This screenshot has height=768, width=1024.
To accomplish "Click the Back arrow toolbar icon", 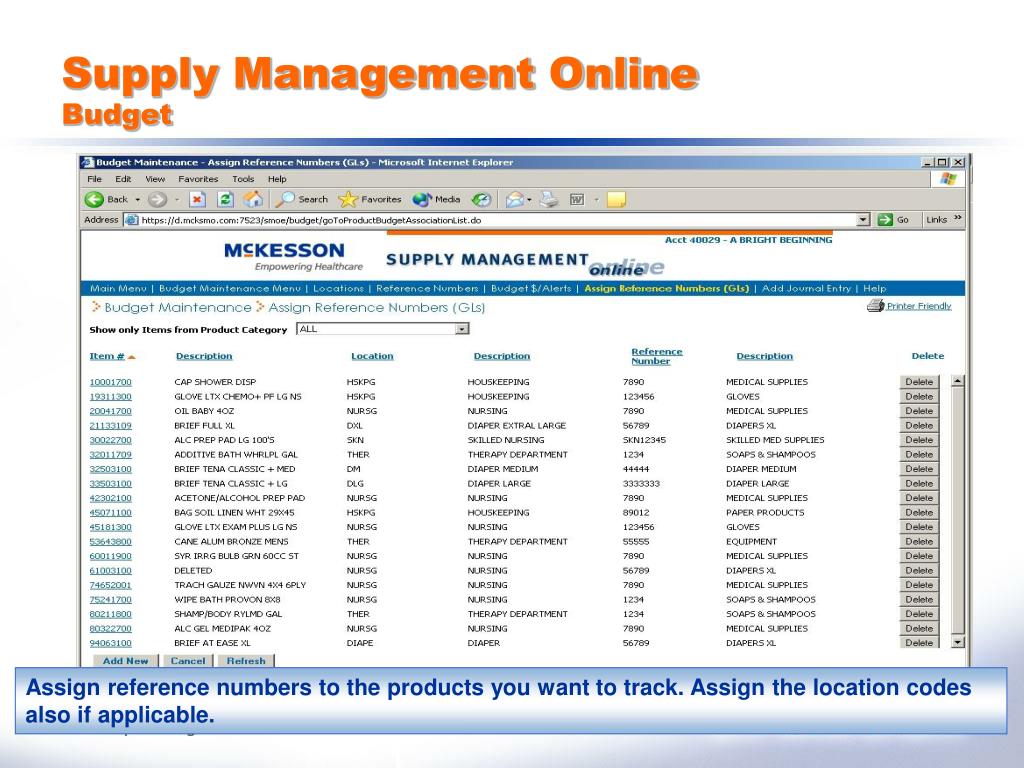I will (95, 199).
